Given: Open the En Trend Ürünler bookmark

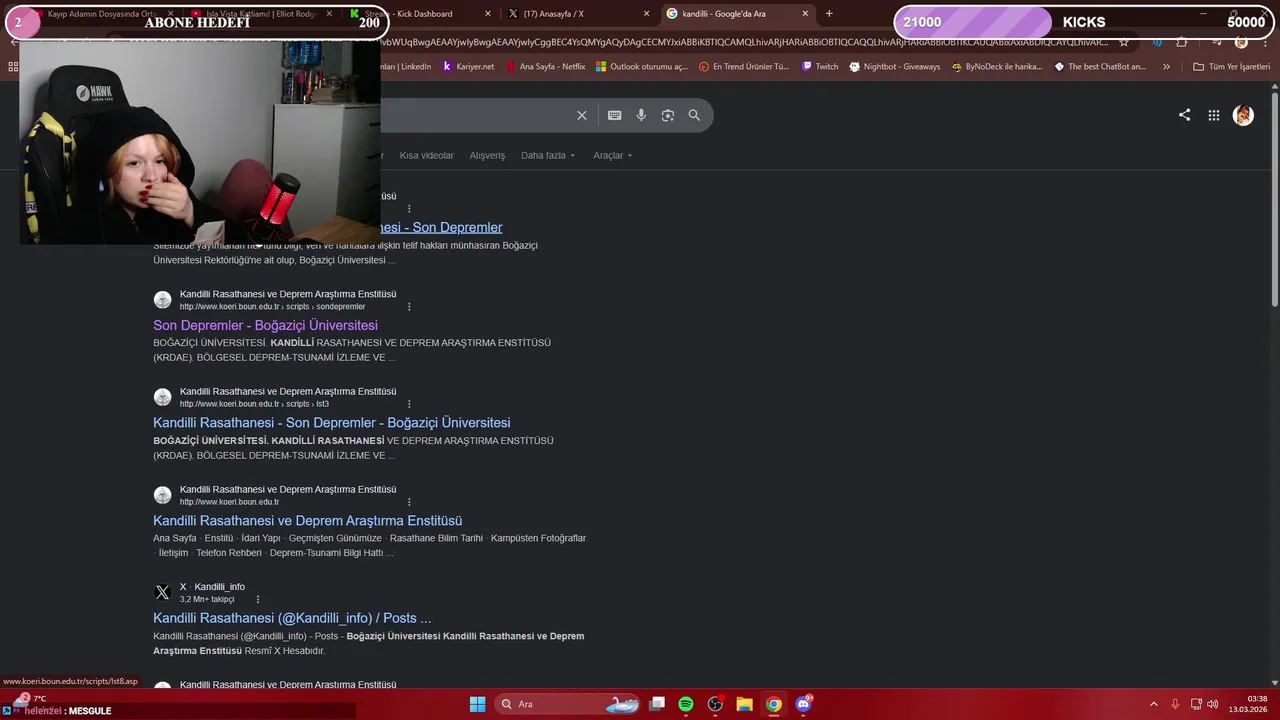Looking at the screenshot, I should (x=744, y=67).
